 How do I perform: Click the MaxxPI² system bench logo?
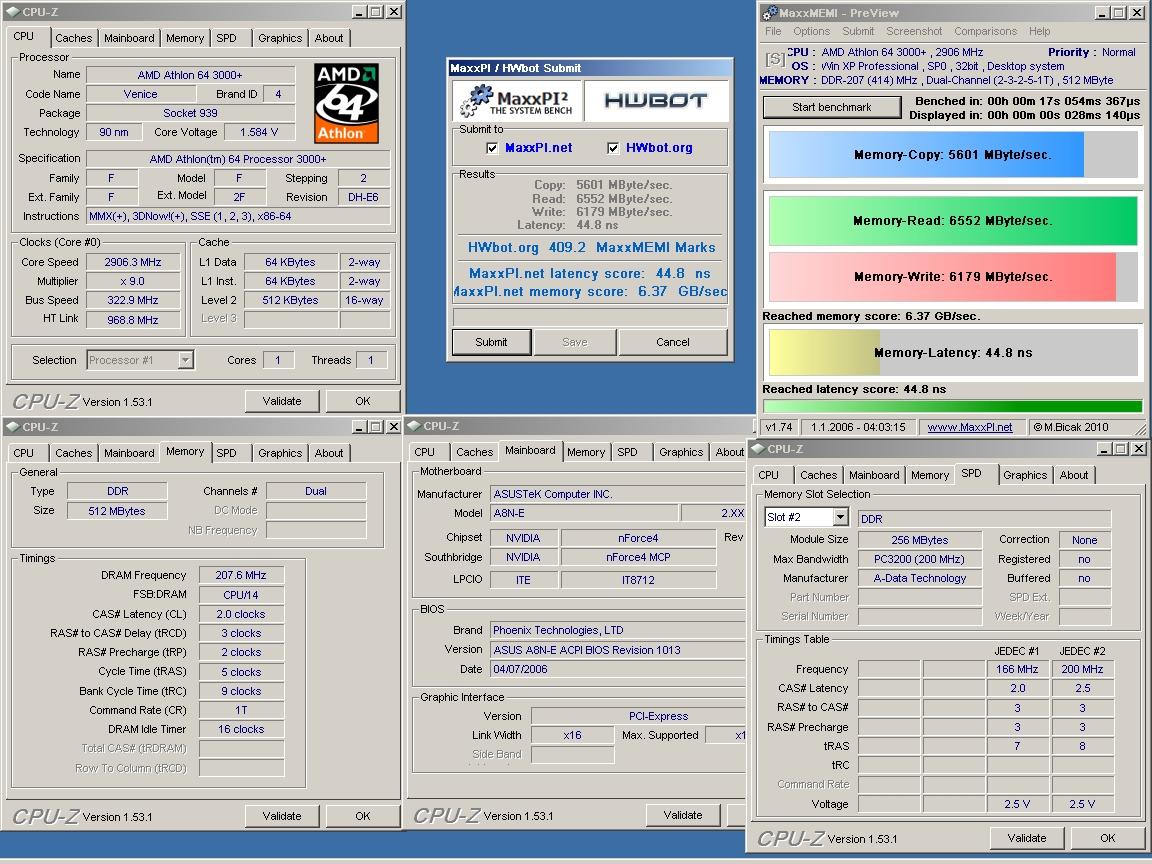click(517, 101)
